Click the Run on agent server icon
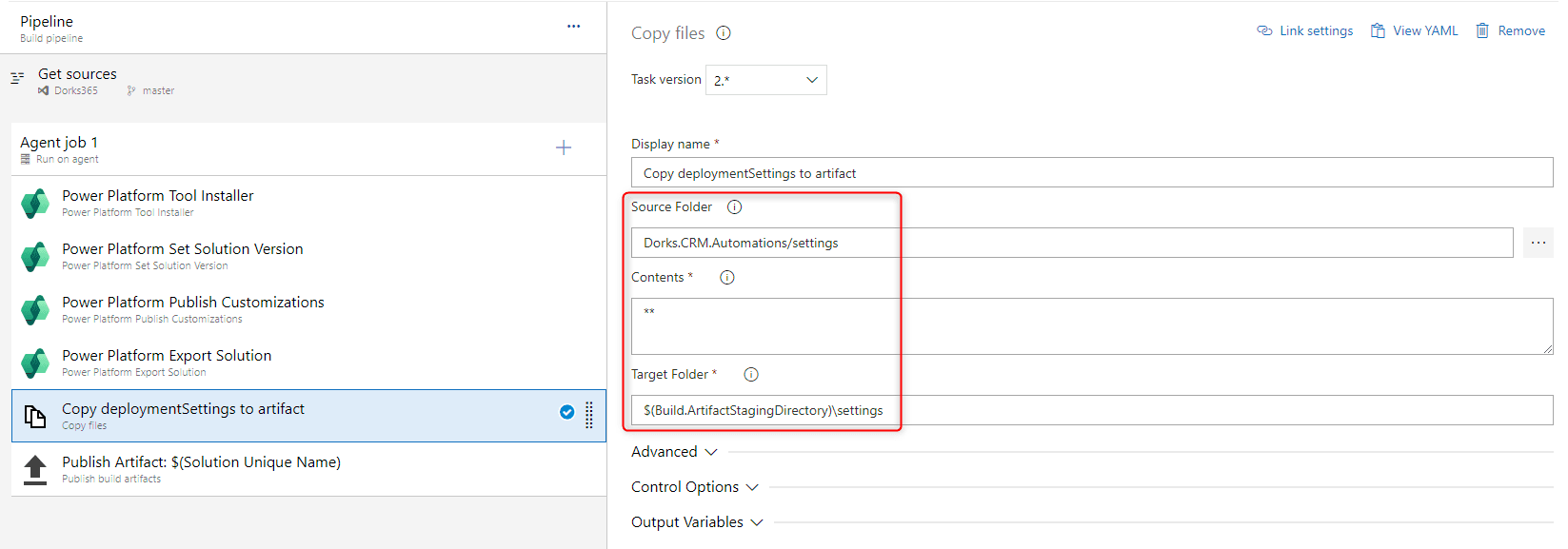Viewport: 1568px width, 549px height. 26,159
